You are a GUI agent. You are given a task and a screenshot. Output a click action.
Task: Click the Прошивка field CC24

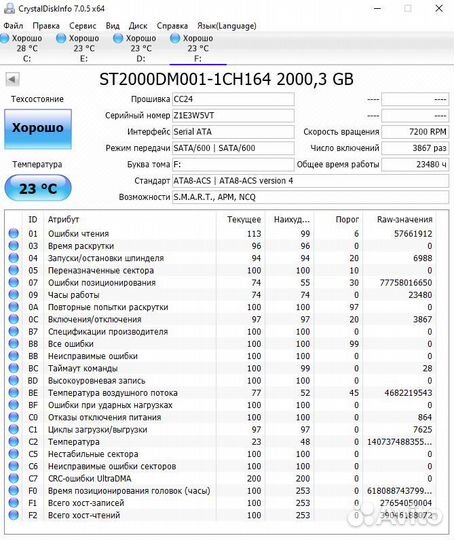(233, 99)
